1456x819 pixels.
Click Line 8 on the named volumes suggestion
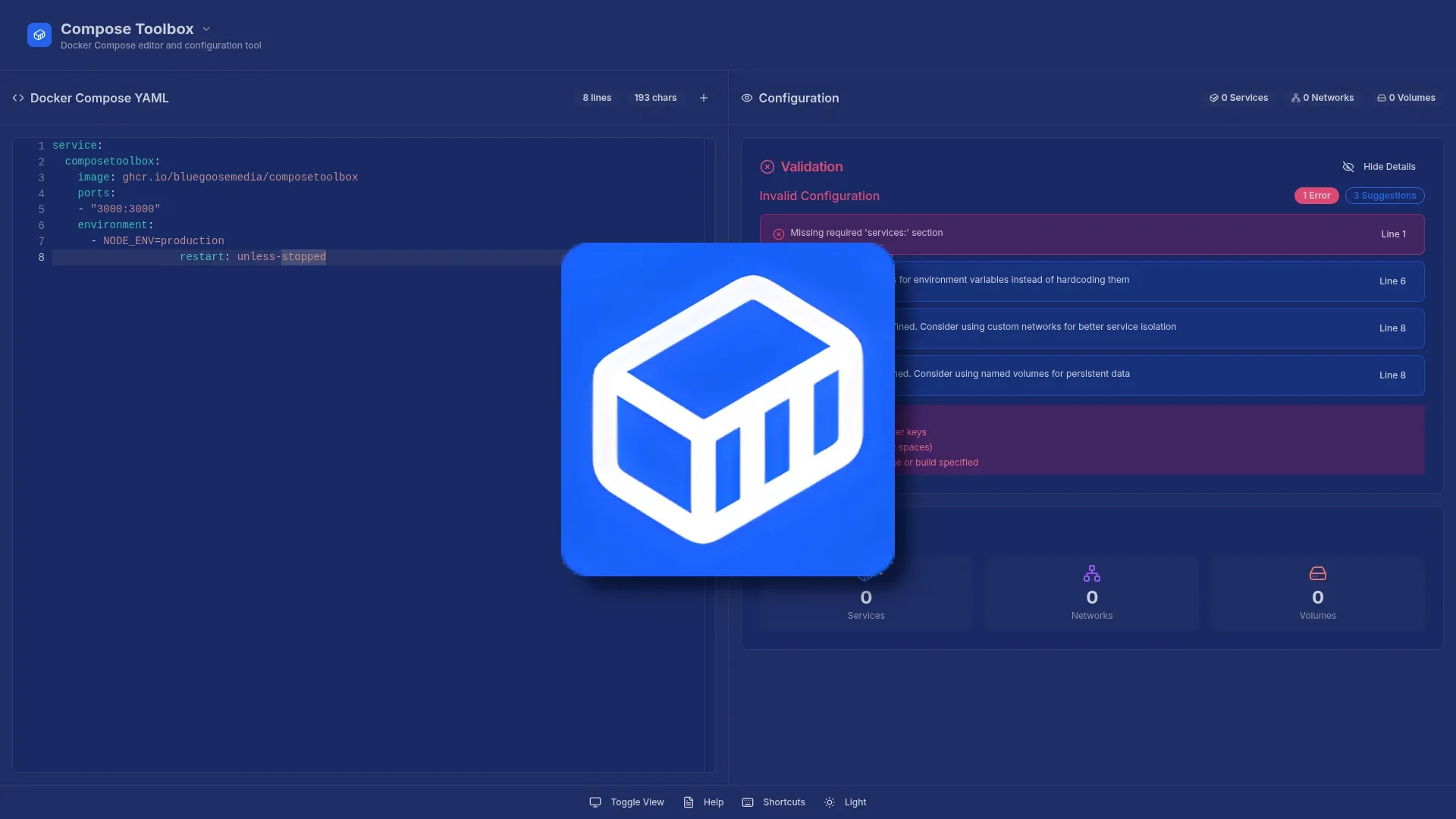point(1392,375)
